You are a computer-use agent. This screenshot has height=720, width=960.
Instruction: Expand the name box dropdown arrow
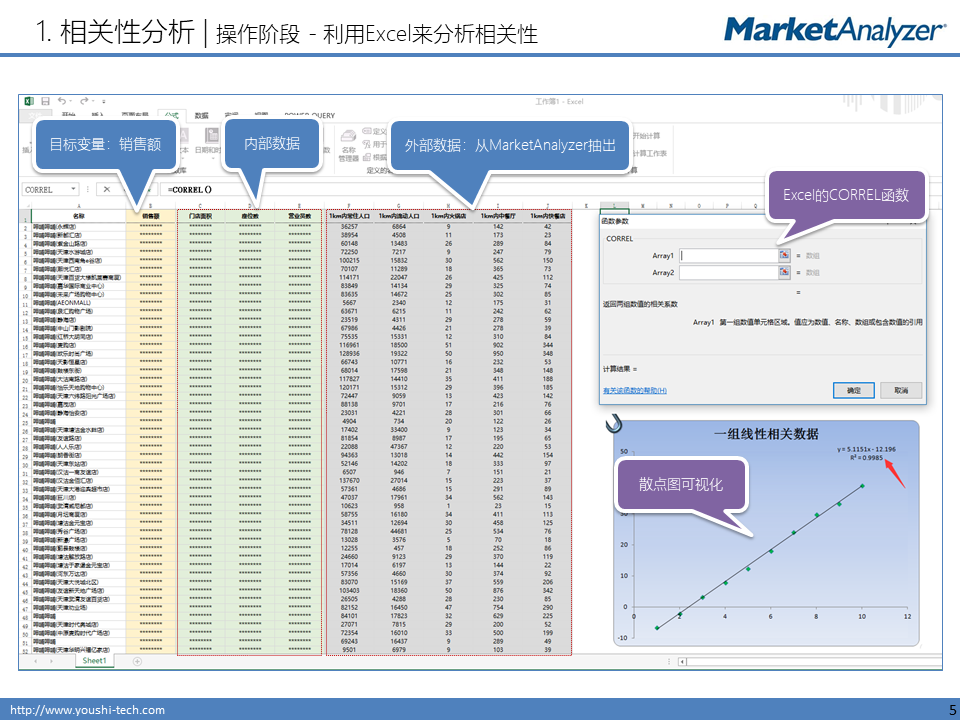(73, 190)
